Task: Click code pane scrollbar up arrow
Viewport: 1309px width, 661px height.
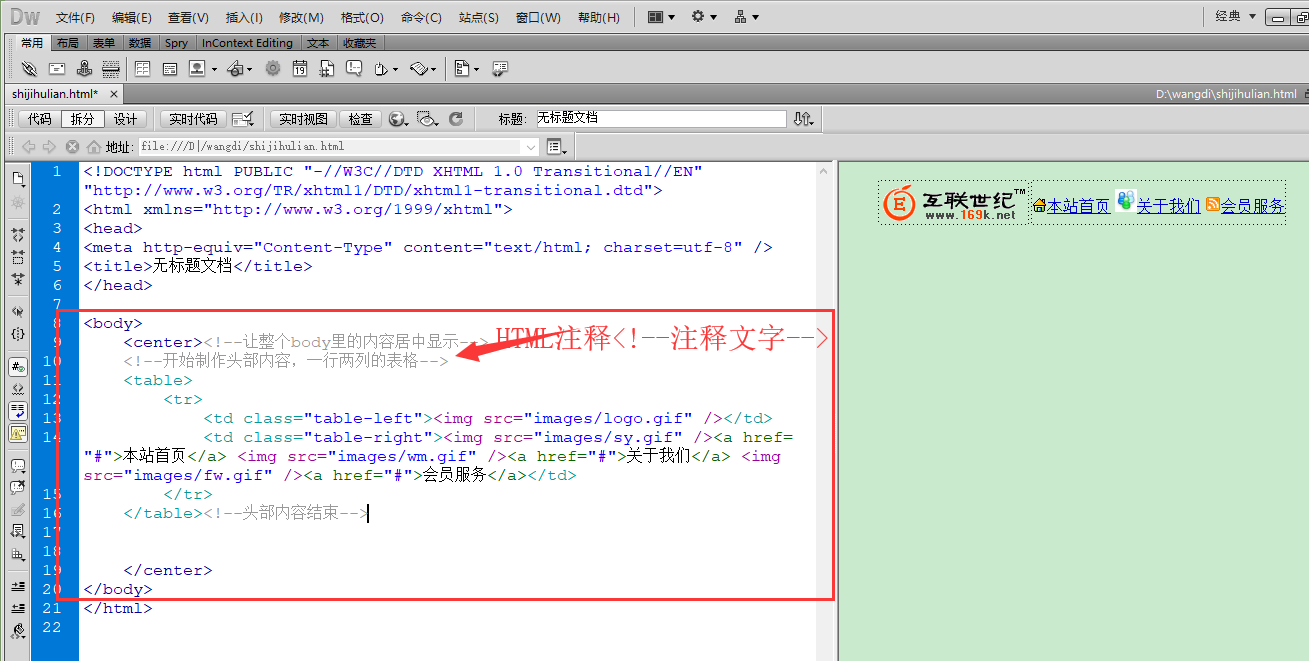Action: click(824, 171)
